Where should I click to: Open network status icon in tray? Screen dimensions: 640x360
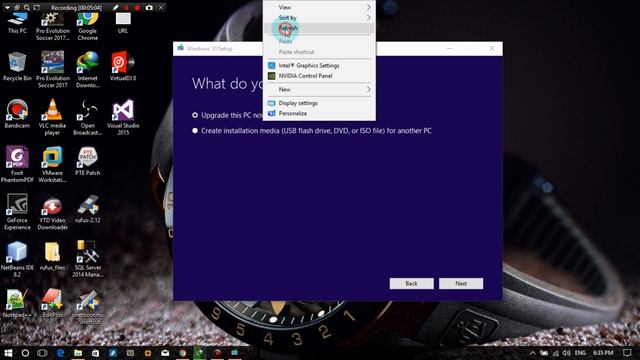(556, 353)
